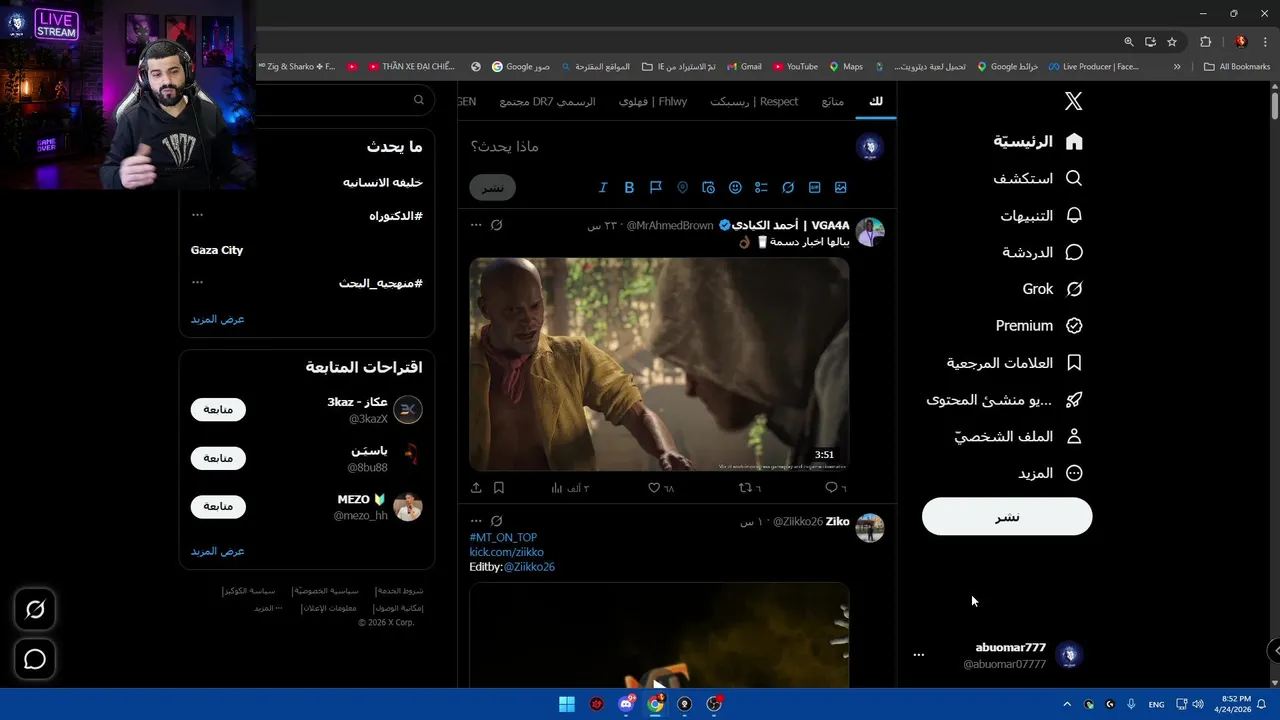Viewport: 1280px width, 720px height.
Task: Open options for #الدكتوراه trend
Action: (x=198, y=215)
